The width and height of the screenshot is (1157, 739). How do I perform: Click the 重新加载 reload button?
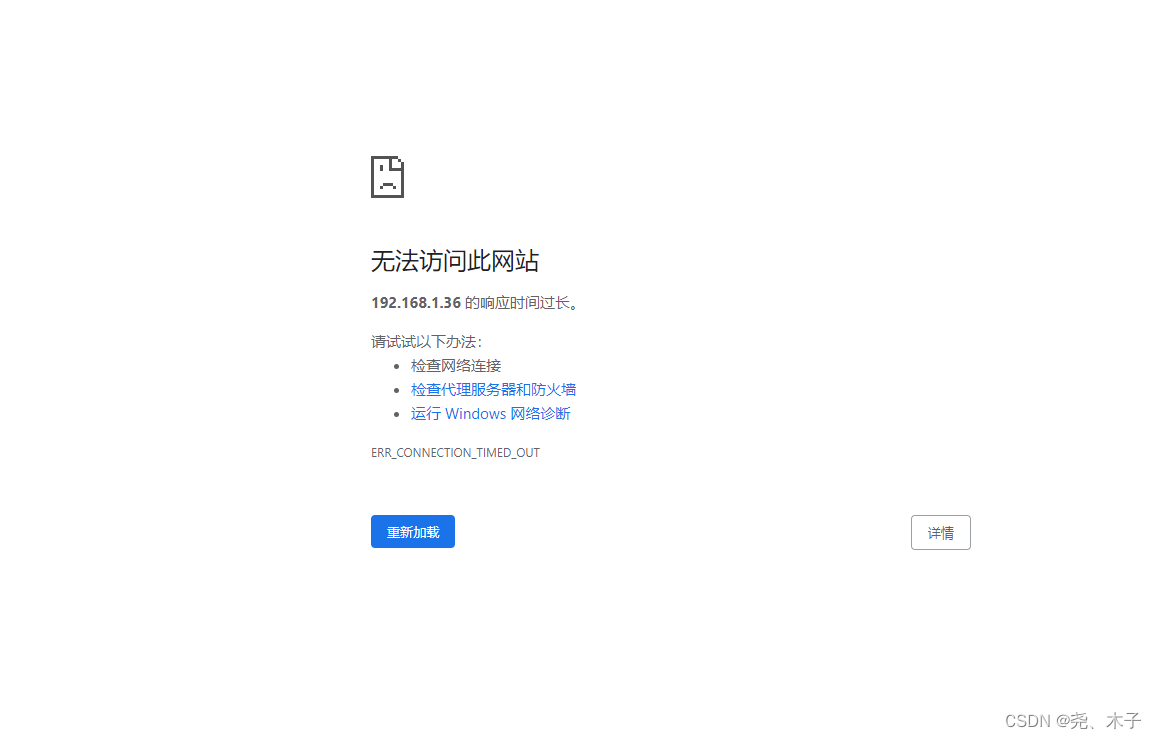pyautogui.click(x=412, y=531)
